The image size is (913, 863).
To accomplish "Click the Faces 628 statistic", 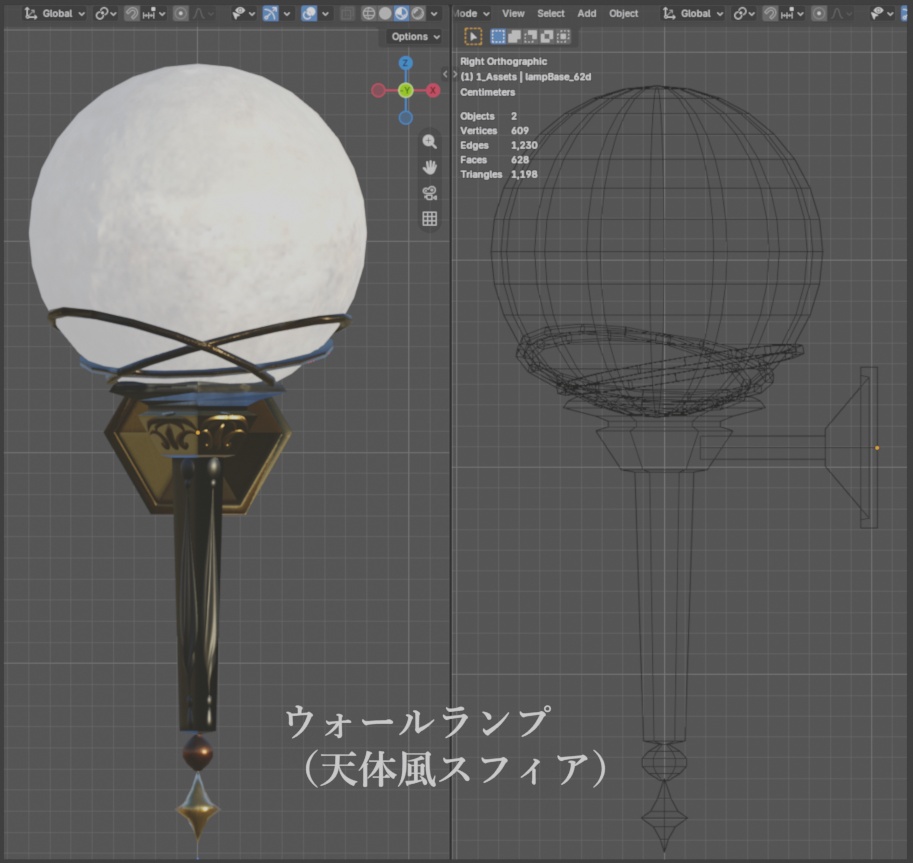I will (494, 160).
